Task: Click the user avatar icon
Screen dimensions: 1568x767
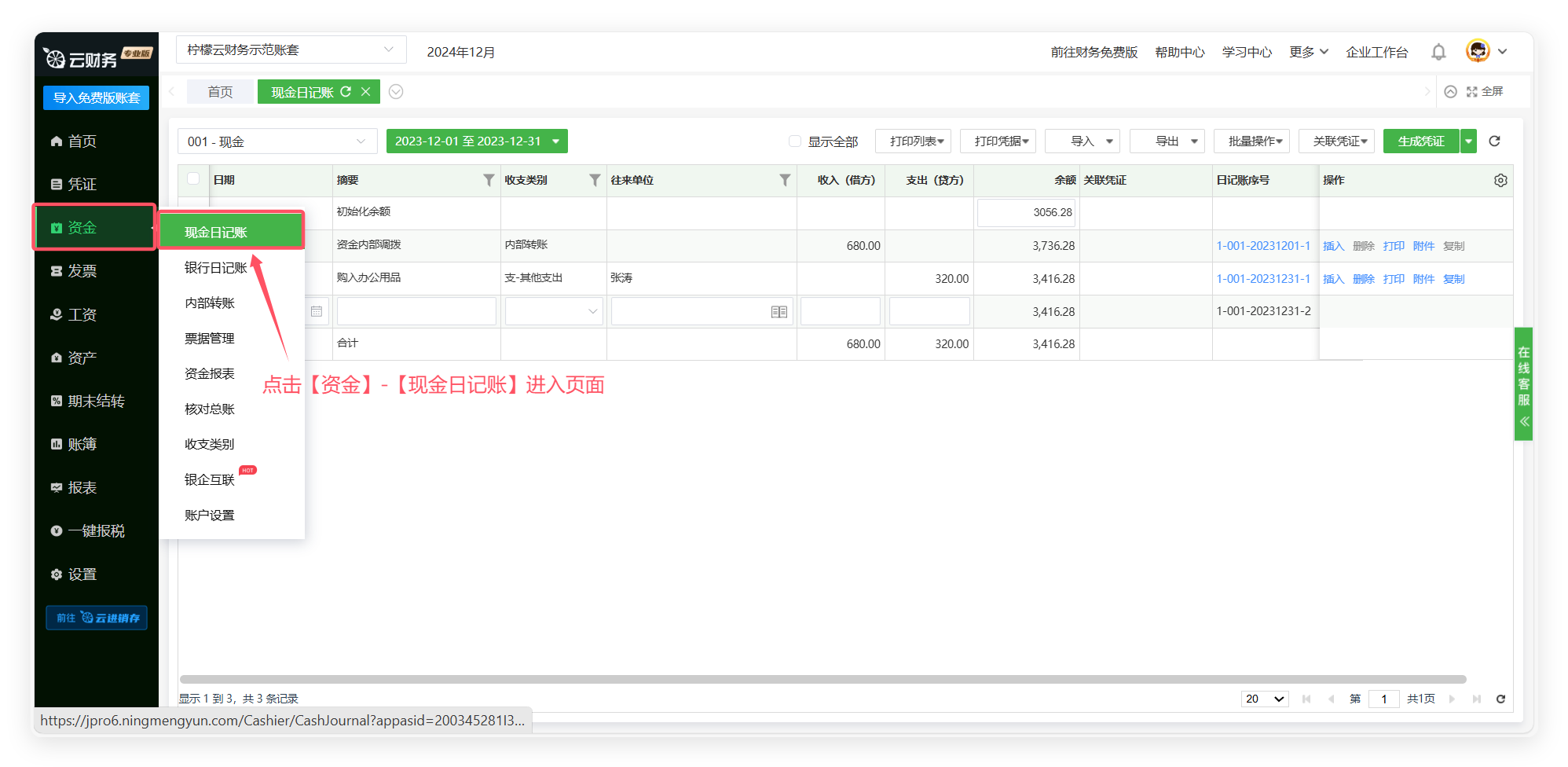Action: tap(1478, 51)
